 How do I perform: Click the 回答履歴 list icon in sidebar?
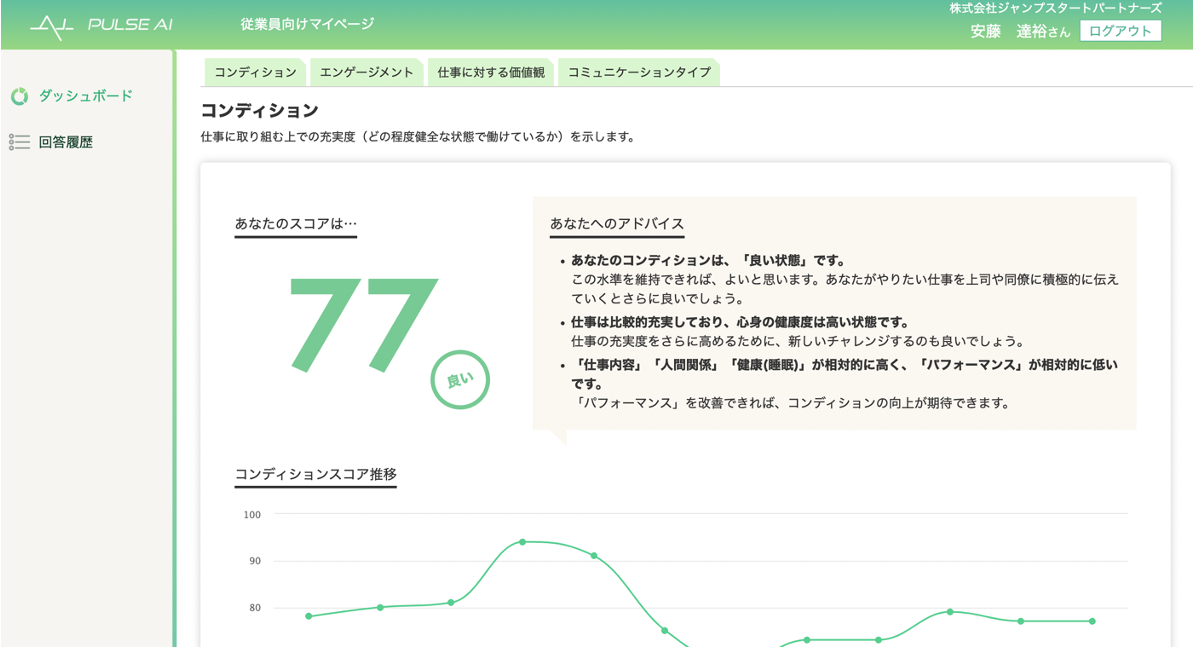tap(19, 142)
